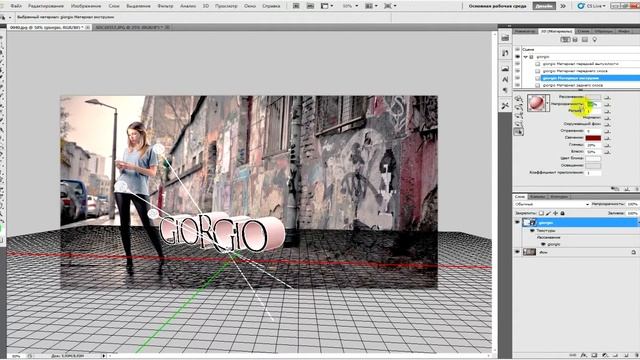Switch to Основная рабочая среда workspace
This screenshot has width=640, height=360.
click(x=498, y=6)
